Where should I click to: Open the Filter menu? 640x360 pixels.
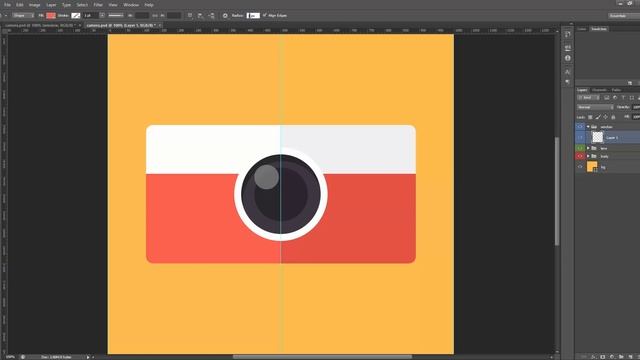click(98, 5)
